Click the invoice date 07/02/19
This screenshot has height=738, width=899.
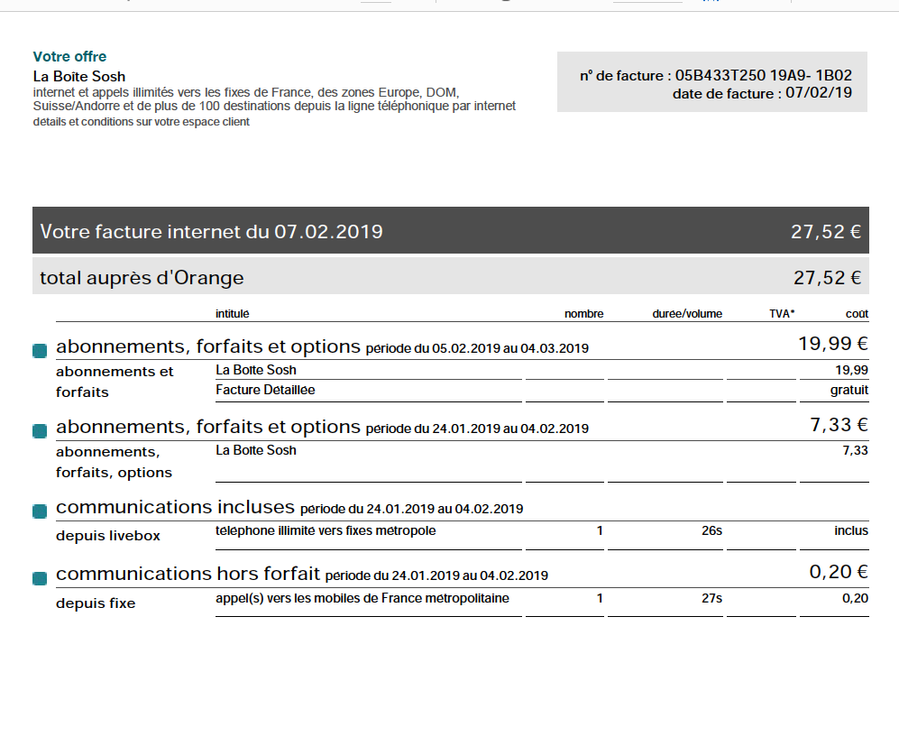[819, 93]
